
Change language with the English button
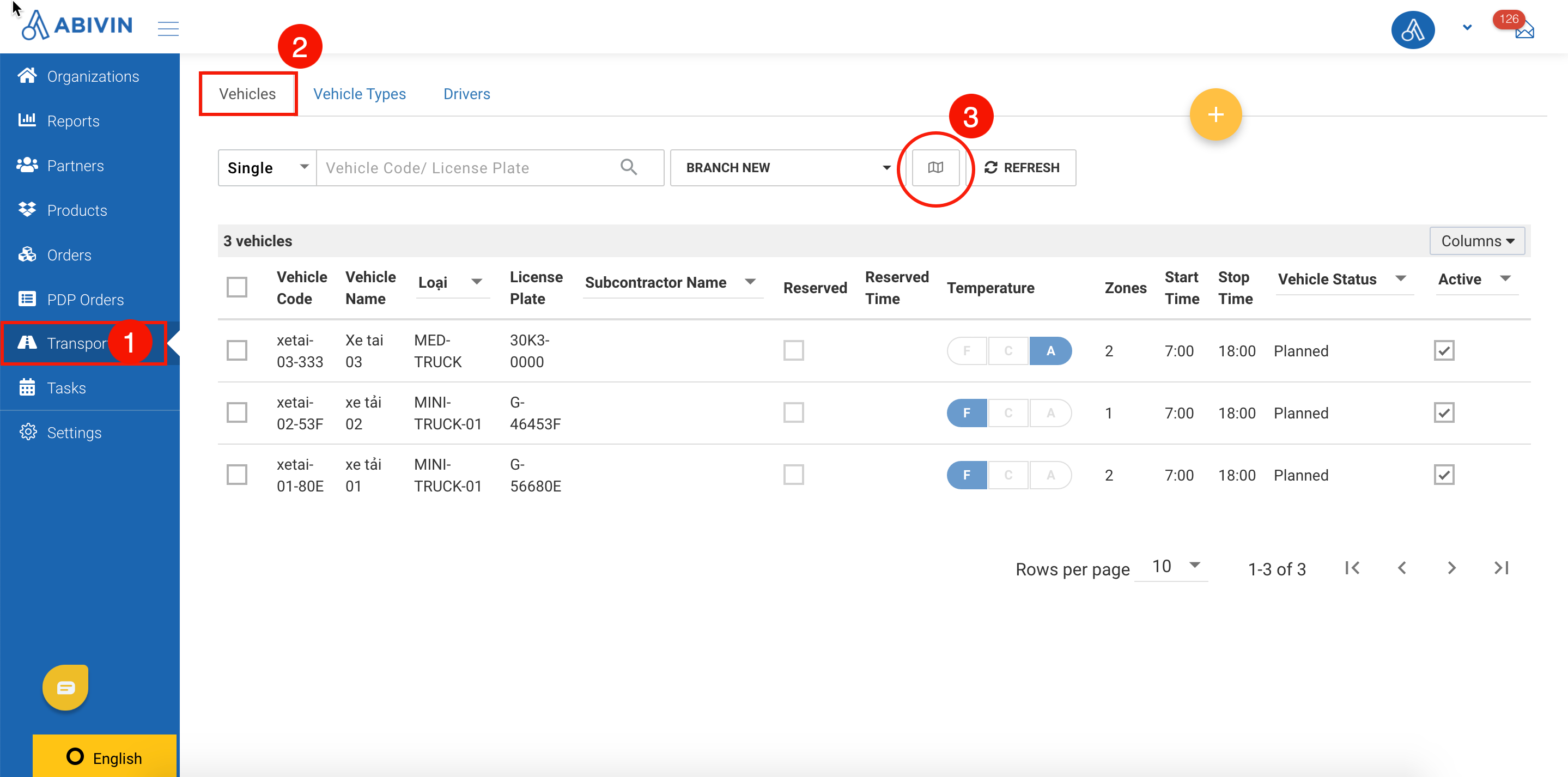(105, 757)
